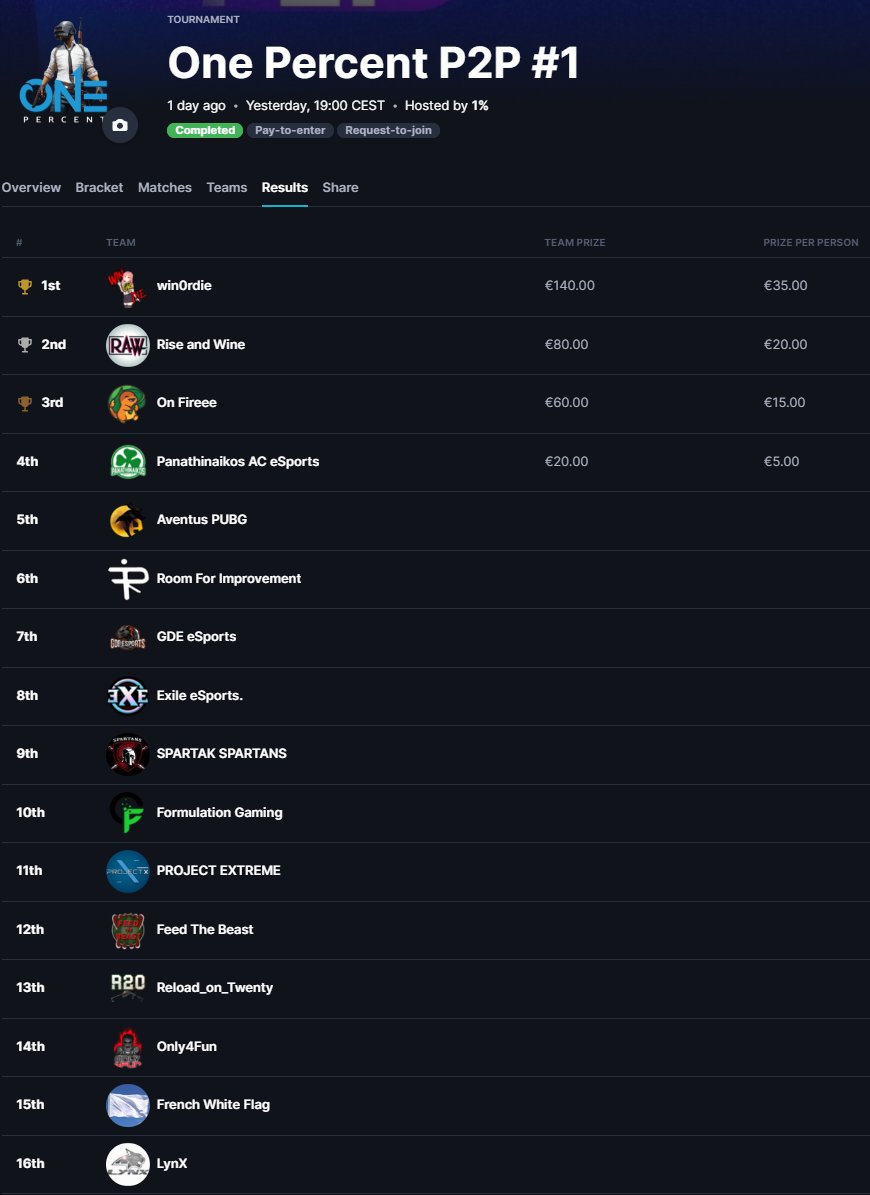Screen dimensions: 870x1195
Task: Open the PROJECT EXTREME team avatar
Action: (x=127, y=871)
